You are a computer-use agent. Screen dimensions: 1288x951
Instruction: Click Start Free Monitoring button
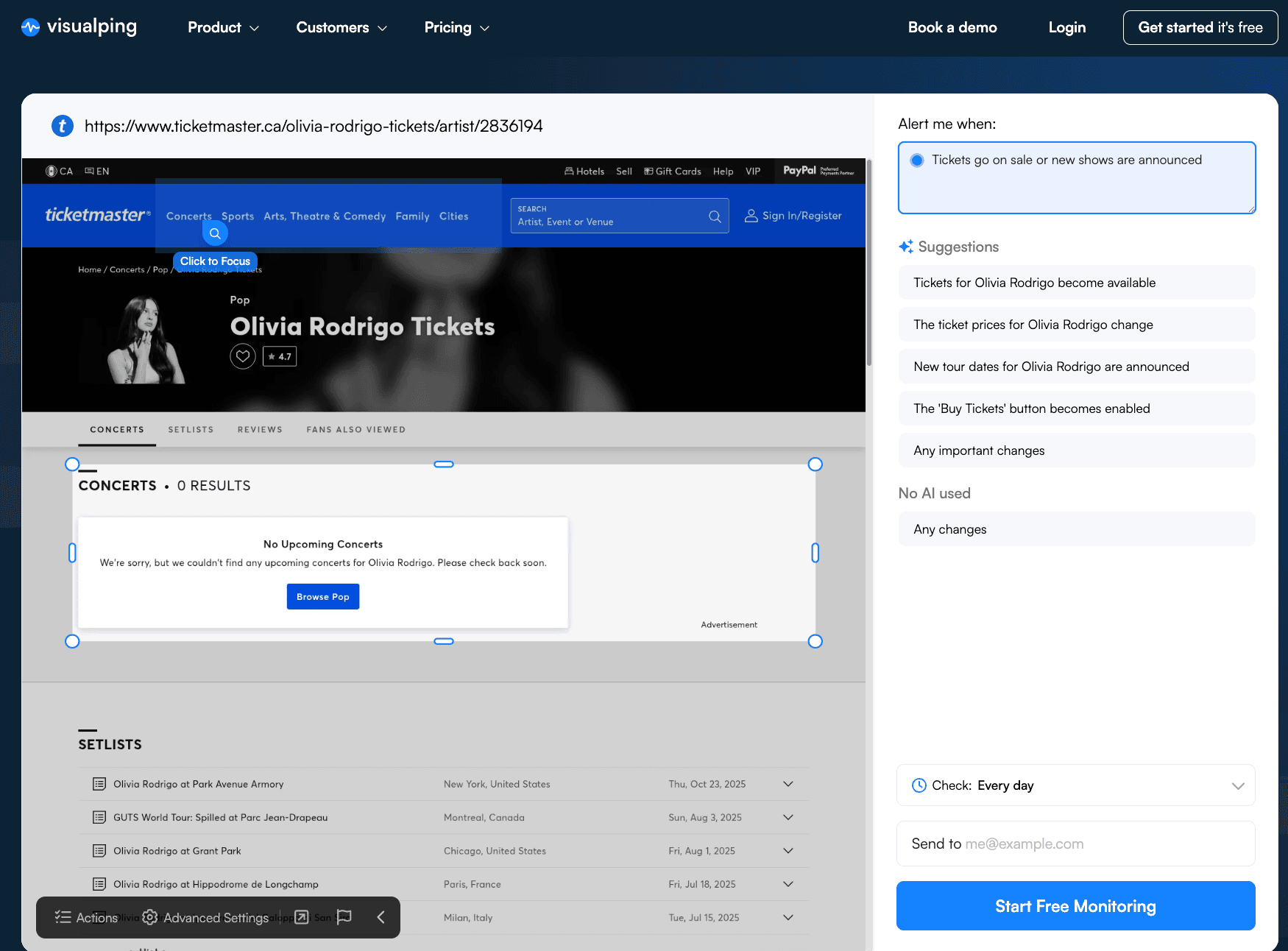(x=1075, y=906)
